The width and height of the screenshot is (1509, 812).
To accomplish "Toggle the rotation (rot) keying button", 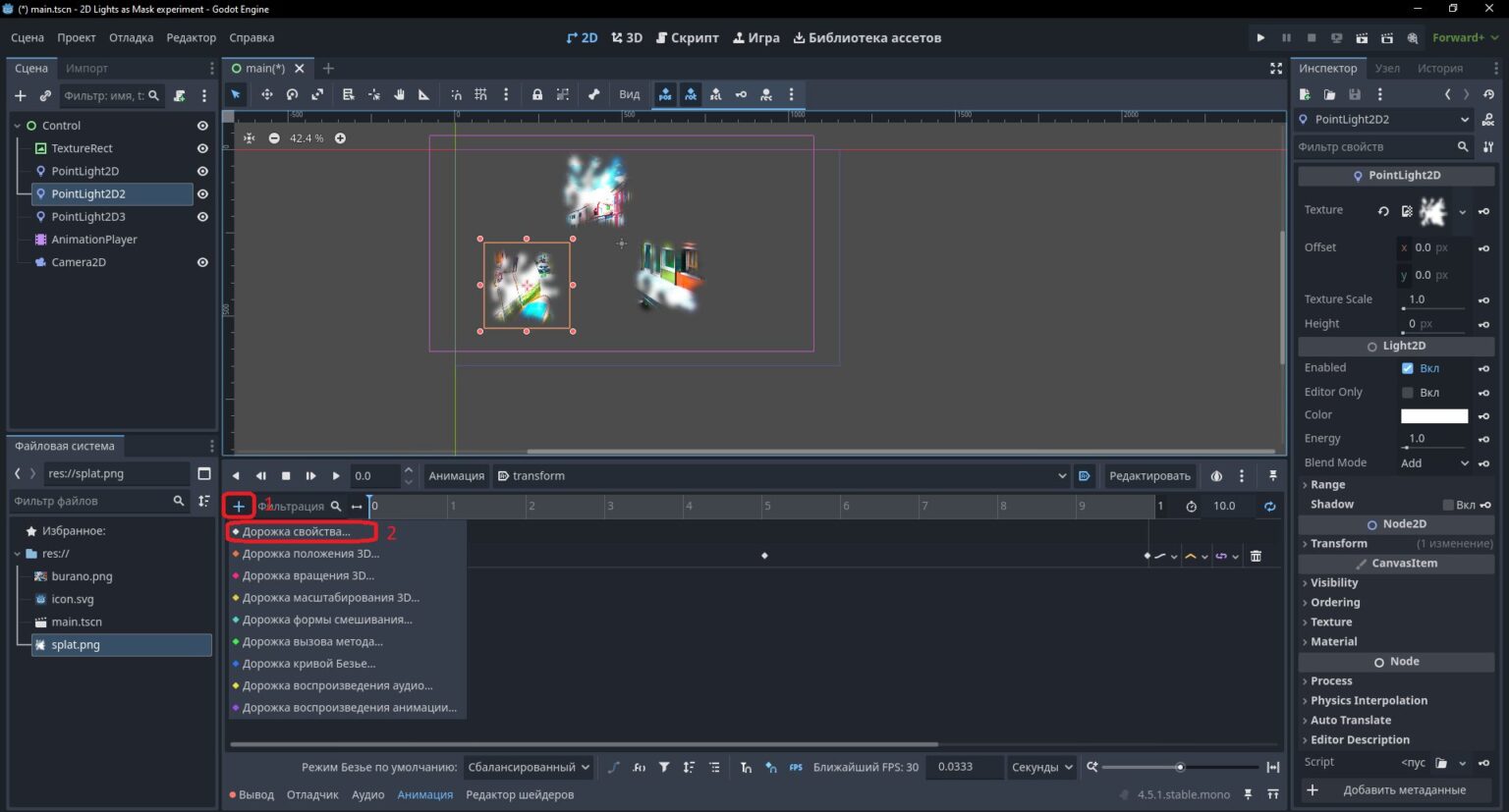I will point(691,94).
